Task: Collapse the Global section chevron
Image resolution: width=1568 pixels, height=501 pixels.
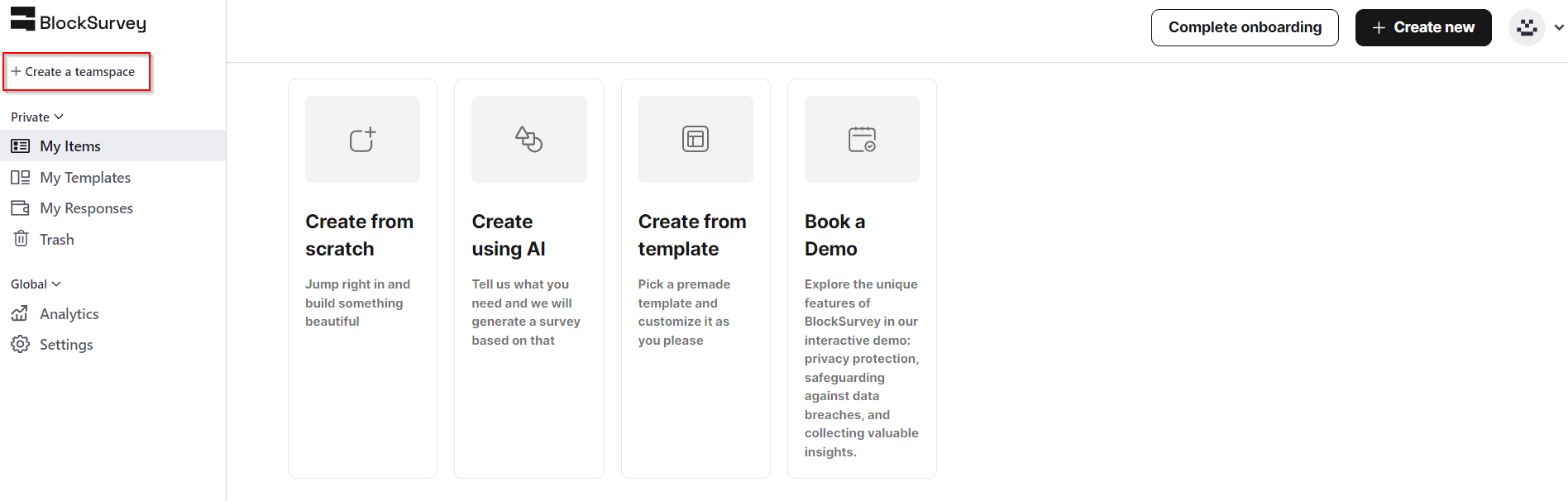Action: tap(56, 284)
